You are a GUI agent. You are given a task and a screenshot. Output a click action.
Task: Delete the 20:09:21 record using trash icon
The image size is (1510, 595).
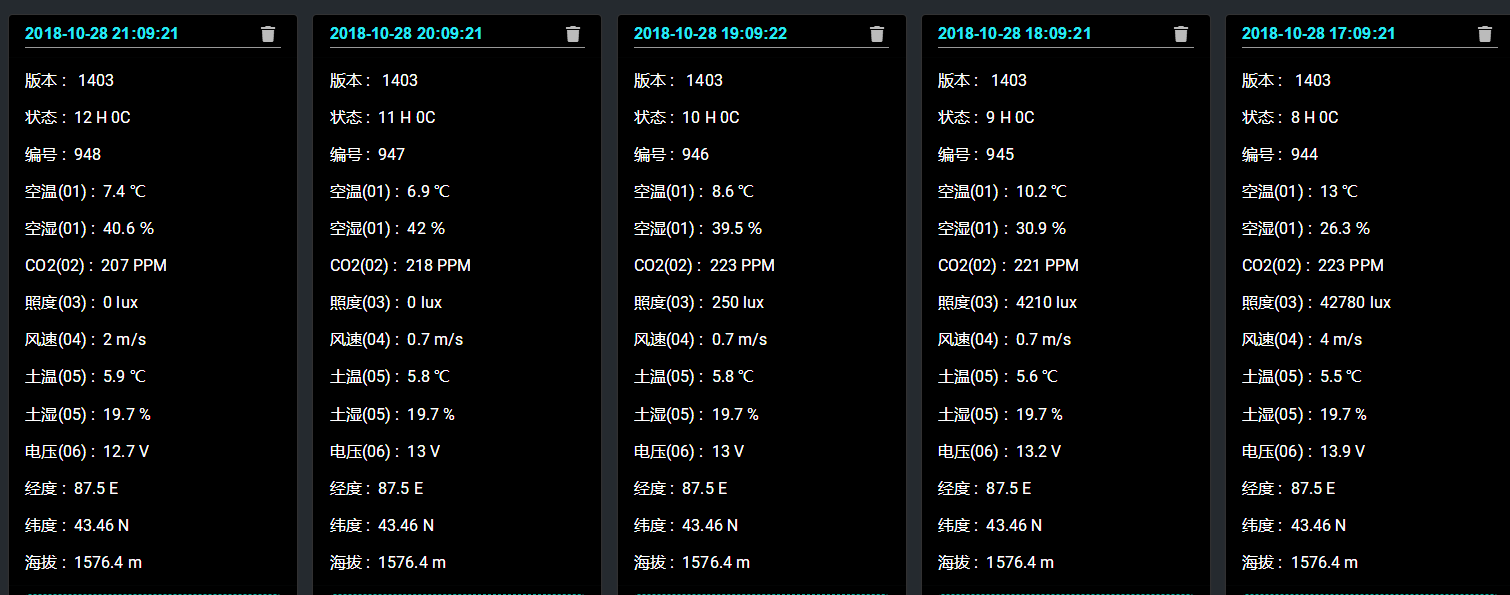(573, 34)
